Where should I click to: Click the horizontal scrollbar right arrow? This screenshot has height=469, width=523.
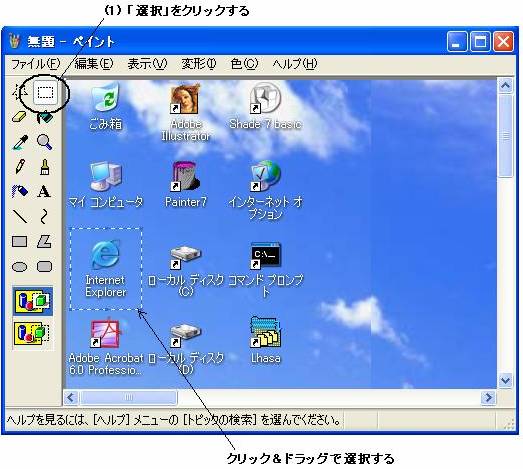(x=489, y=397)
